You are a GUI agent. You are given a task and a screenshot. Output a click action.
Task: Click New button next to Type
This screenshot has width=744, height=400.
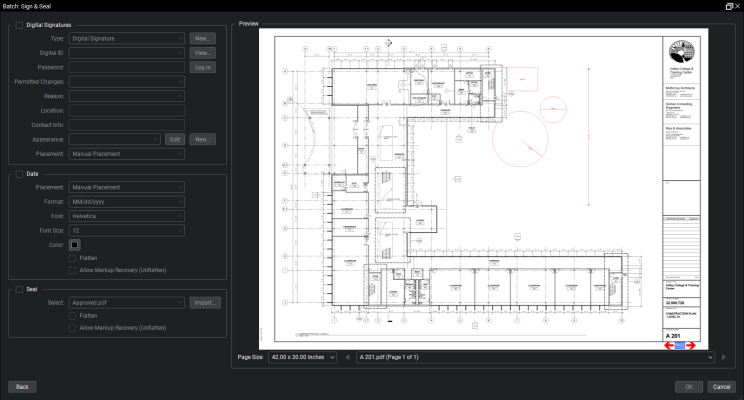[x=203, y=38]
